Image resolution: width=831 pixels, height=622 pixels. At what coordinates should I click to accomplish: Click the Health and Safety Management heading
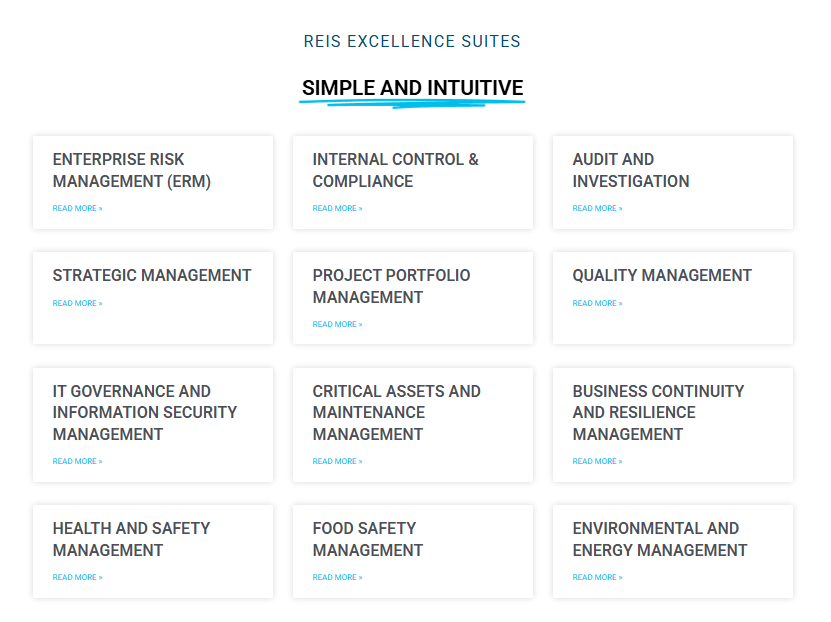click(131, 539)
